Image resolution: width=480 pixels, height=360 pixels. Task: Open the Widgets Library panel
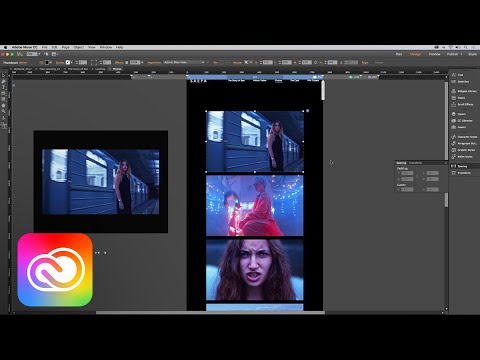[464, 91]
